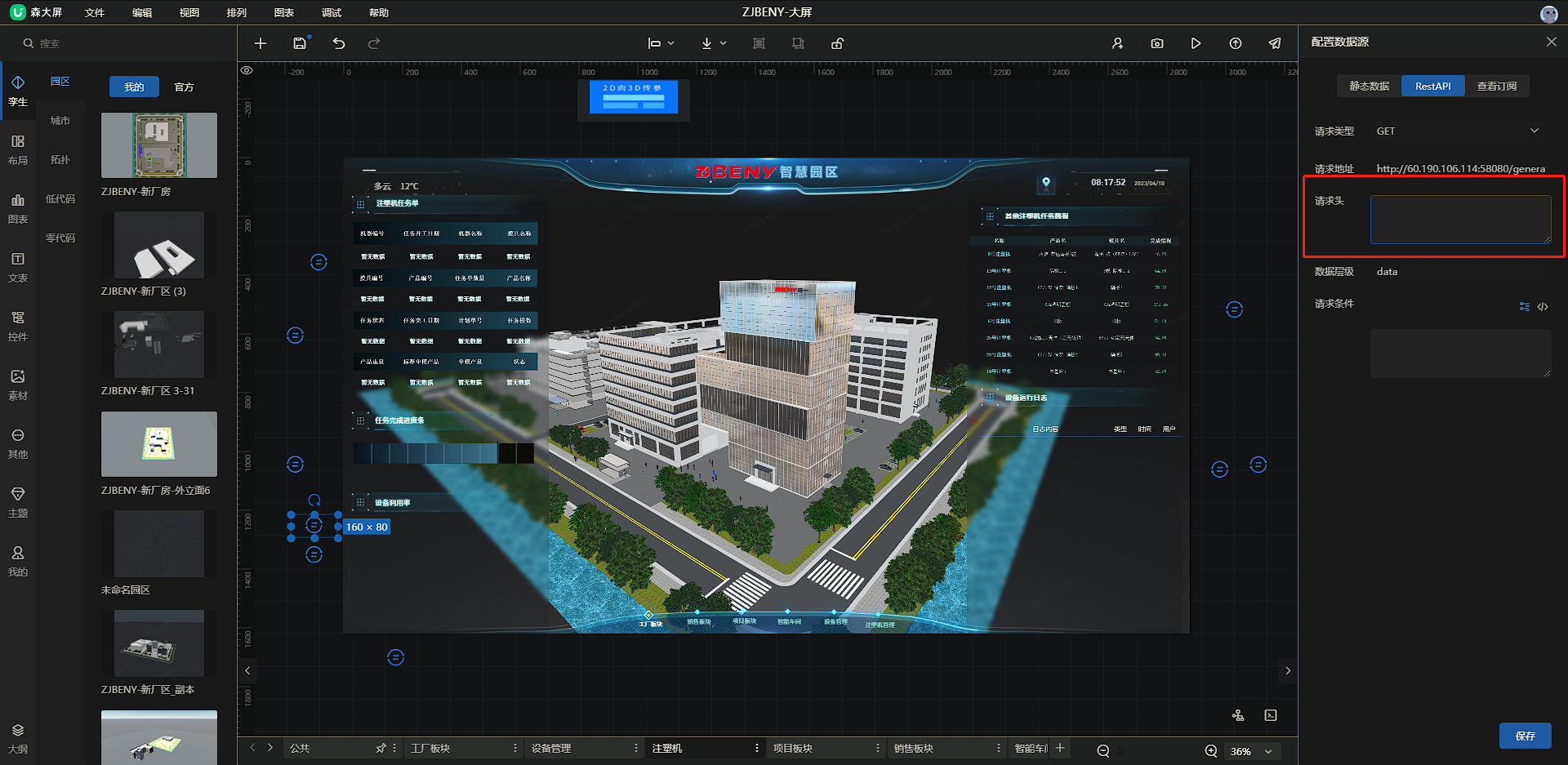The image size is (1568, 765).
Task: Open the move-to-bottom layer dropdown
Action: (714, 43)
